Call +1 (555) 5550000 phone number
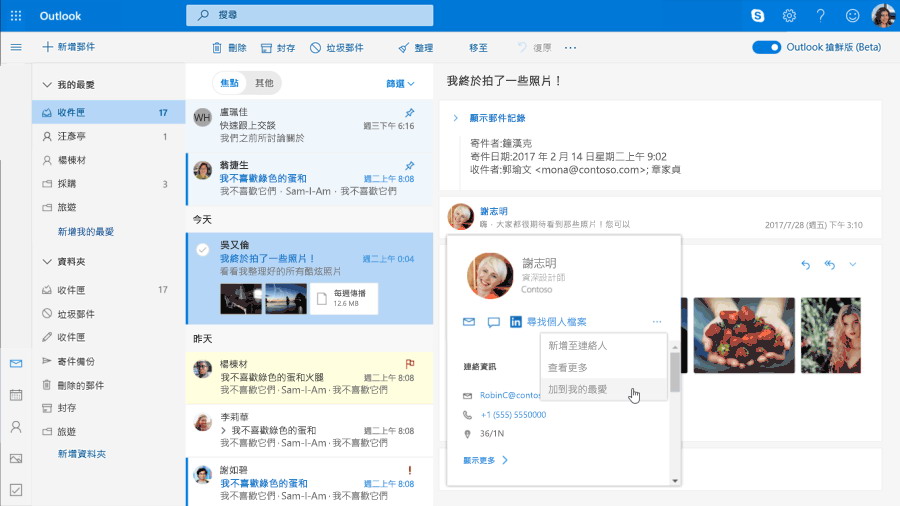This screenshot has height=506, width=900. pos(513,415)
